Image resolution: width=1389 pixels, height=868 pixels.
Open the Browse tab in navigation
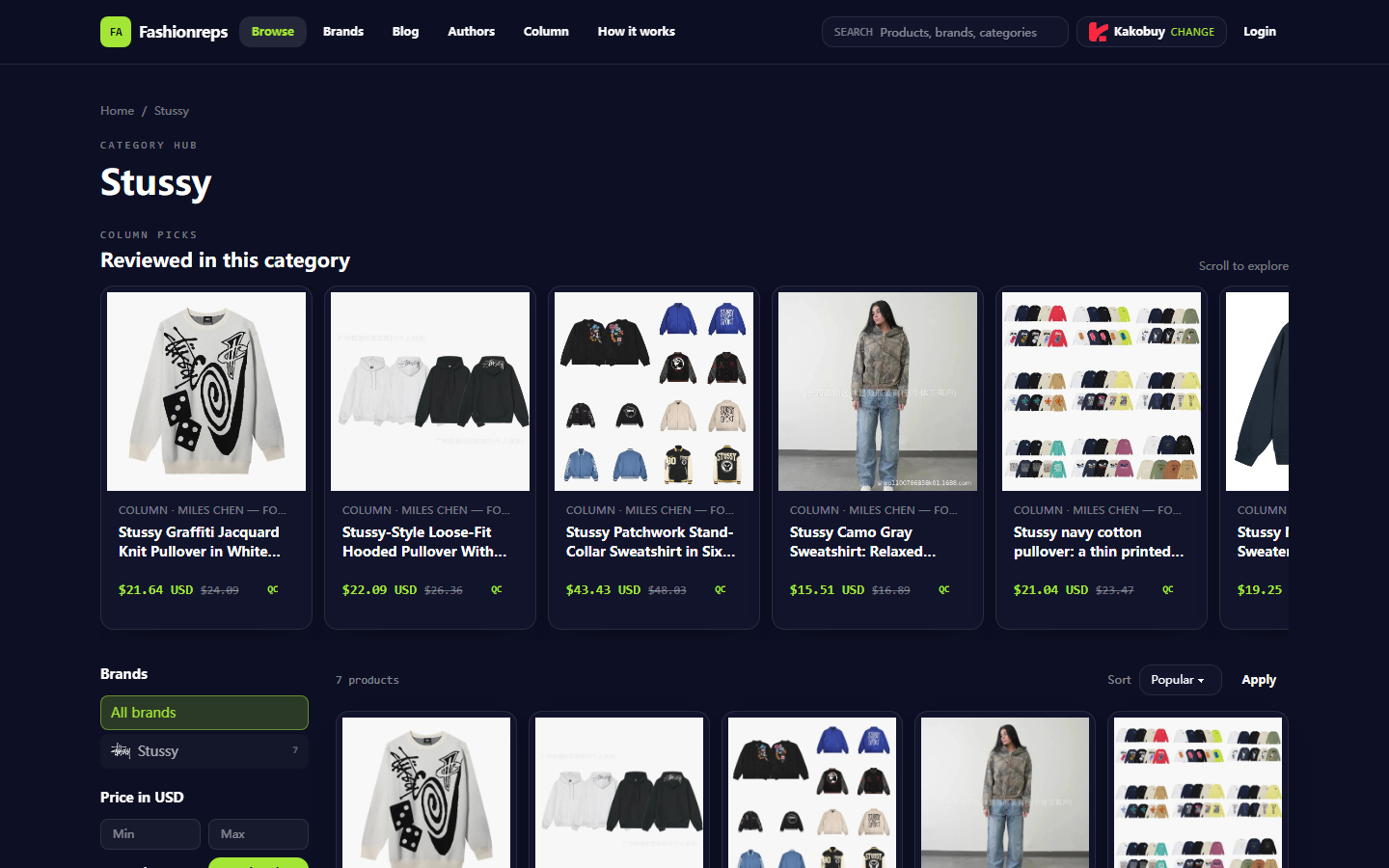pos(273,32)
